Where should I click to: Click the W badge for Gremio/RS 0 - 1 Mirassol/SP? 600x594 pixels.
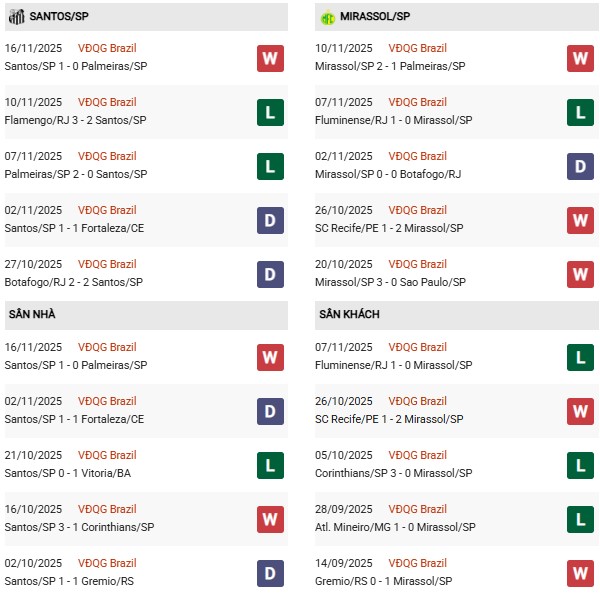click(580, 574)
